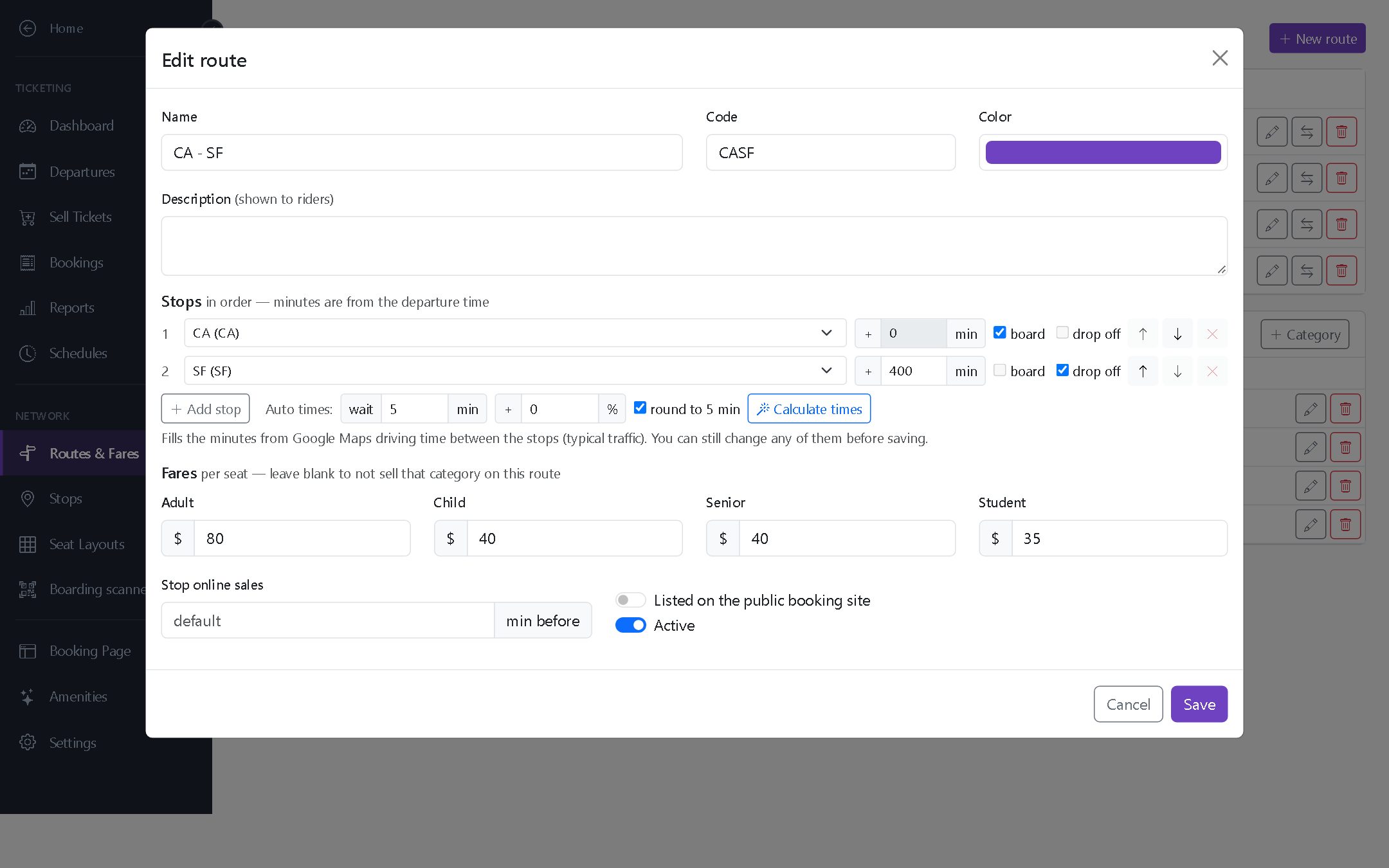1389x868 pixels.
Task: Move the SF (SF) stop down
Action: [1177, 371]
